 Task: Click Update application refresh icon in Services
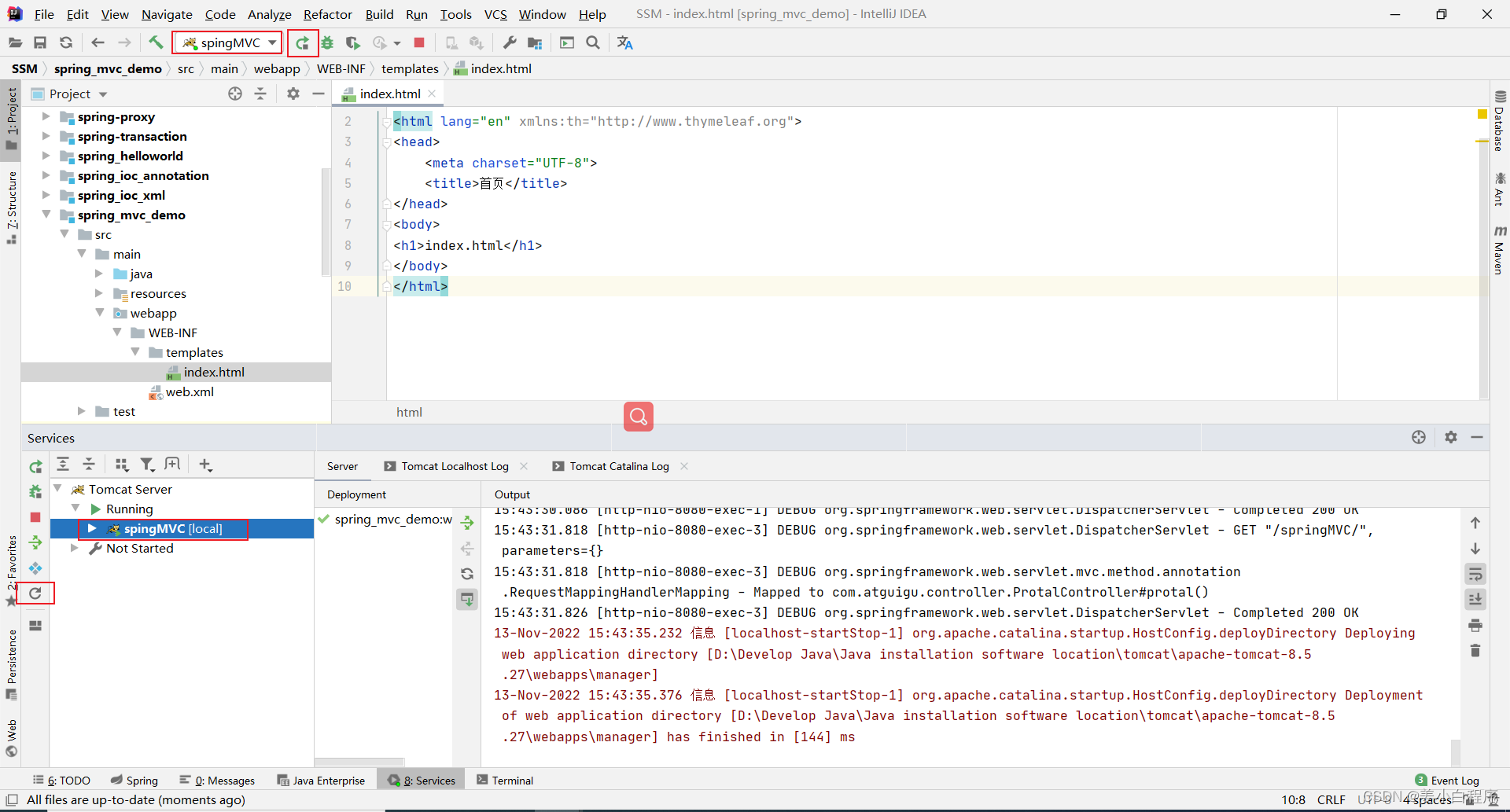click(35, 593)
